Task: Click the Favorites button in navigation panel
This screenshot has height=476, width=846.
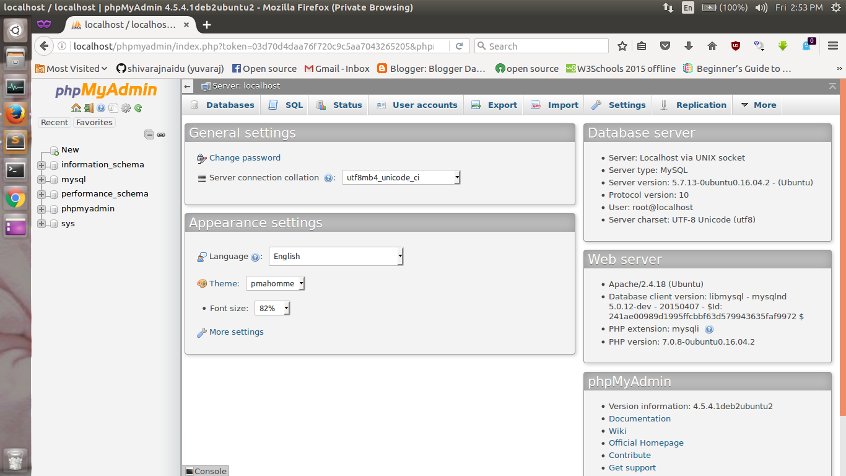Action: [x=94, y=123]
